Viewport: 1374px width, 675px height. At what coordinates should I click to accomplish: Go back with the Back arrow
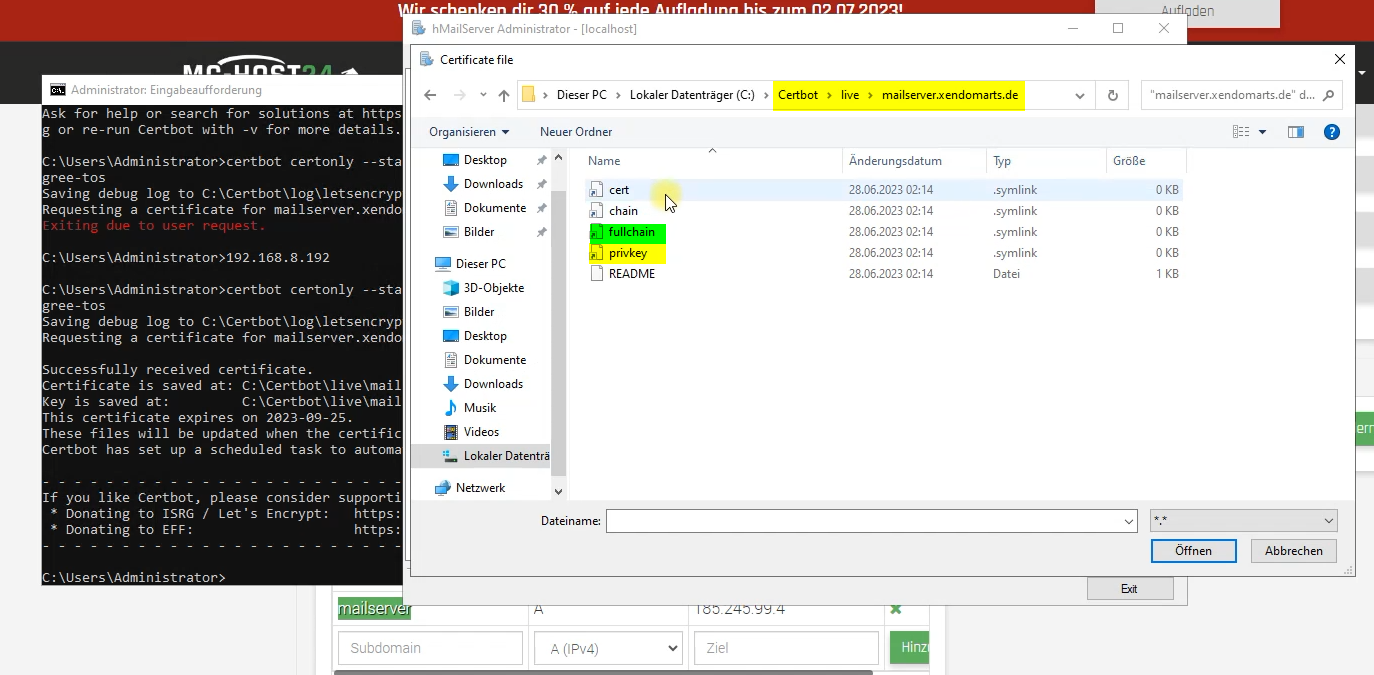click(430, 95)
